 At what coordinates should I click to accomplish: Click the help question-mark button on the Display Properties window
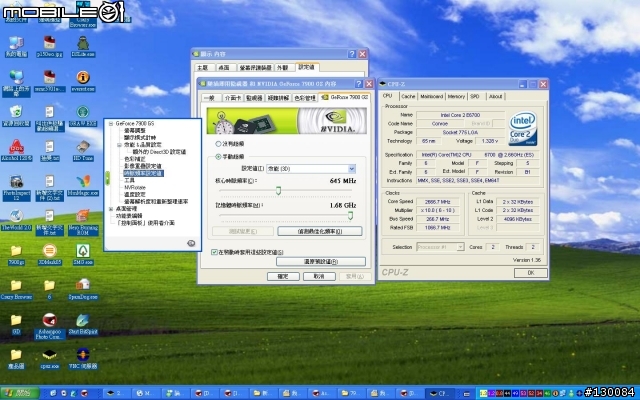352,54
